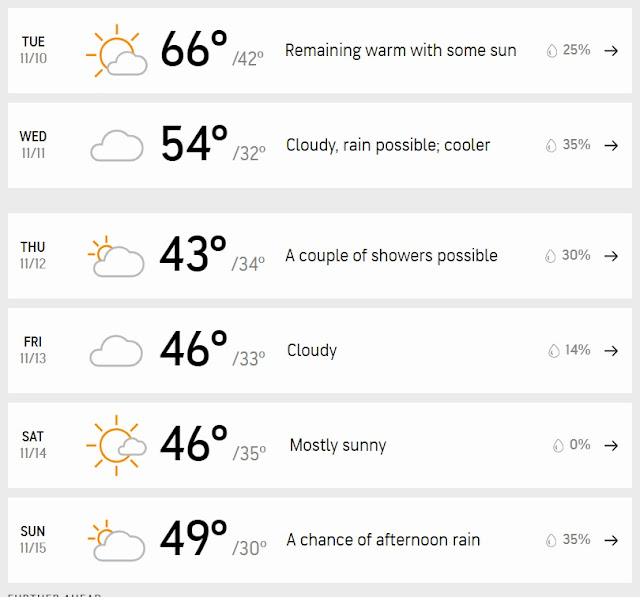Expand Wednesday forecast using its right arrow
640x597 pixels.
[611, 145]
